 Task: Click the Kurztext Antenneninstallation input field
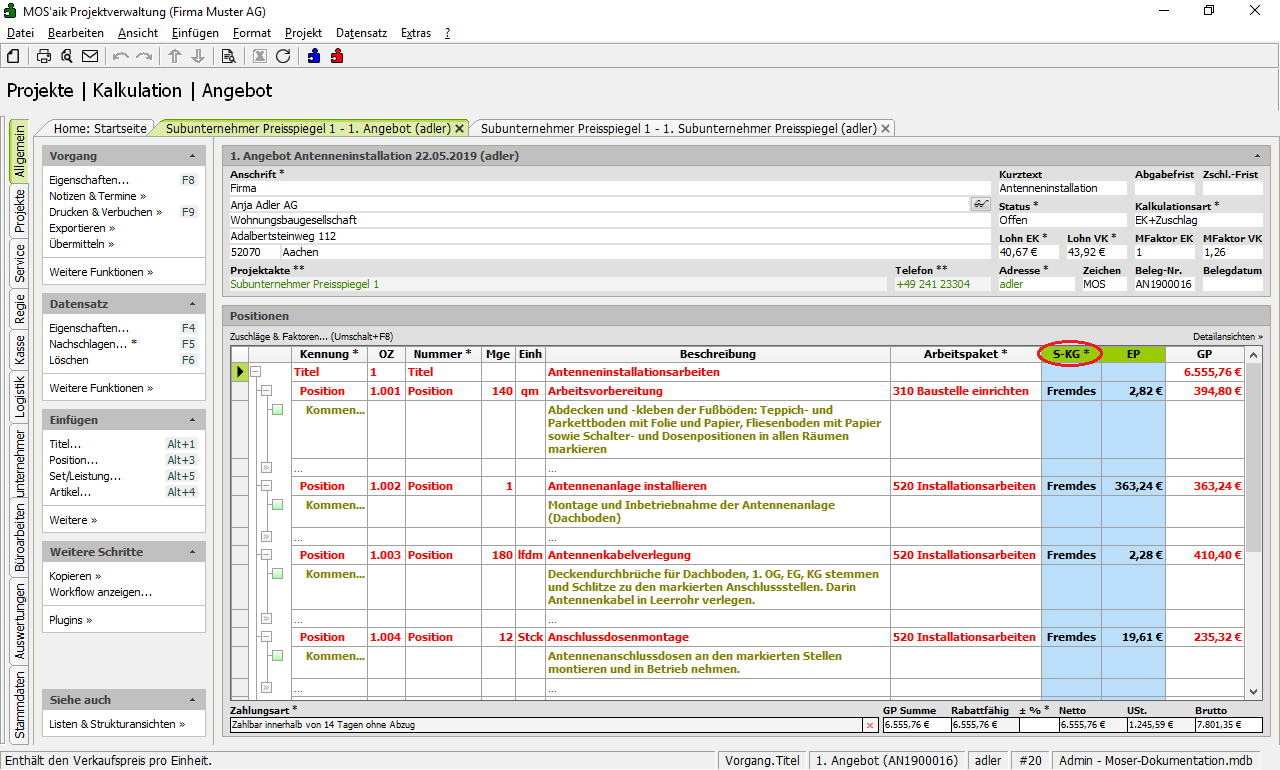1062,188
